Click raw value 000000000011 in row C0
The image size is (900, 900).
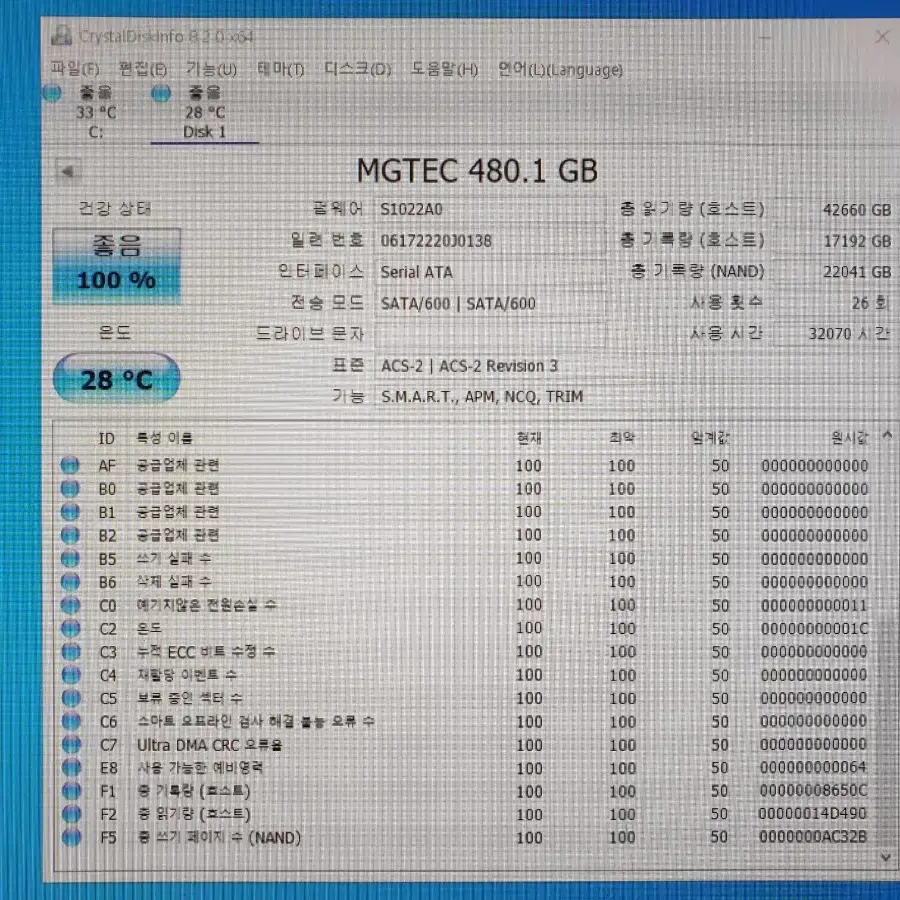click(x=814, y=606)
